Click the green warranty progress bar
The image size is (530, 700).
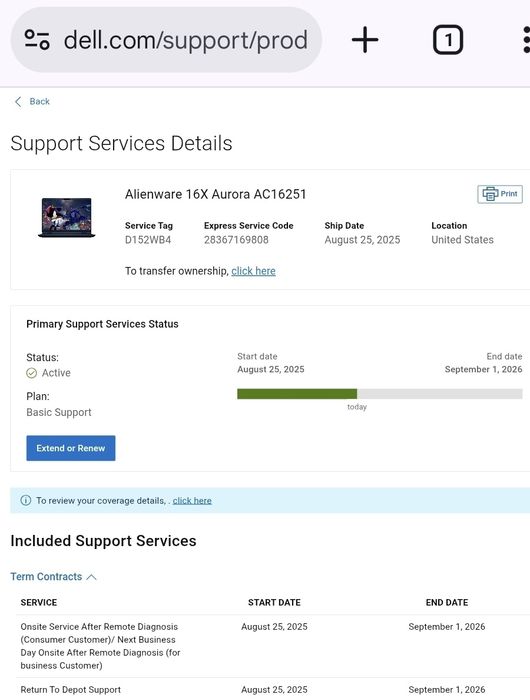point(297,394)
